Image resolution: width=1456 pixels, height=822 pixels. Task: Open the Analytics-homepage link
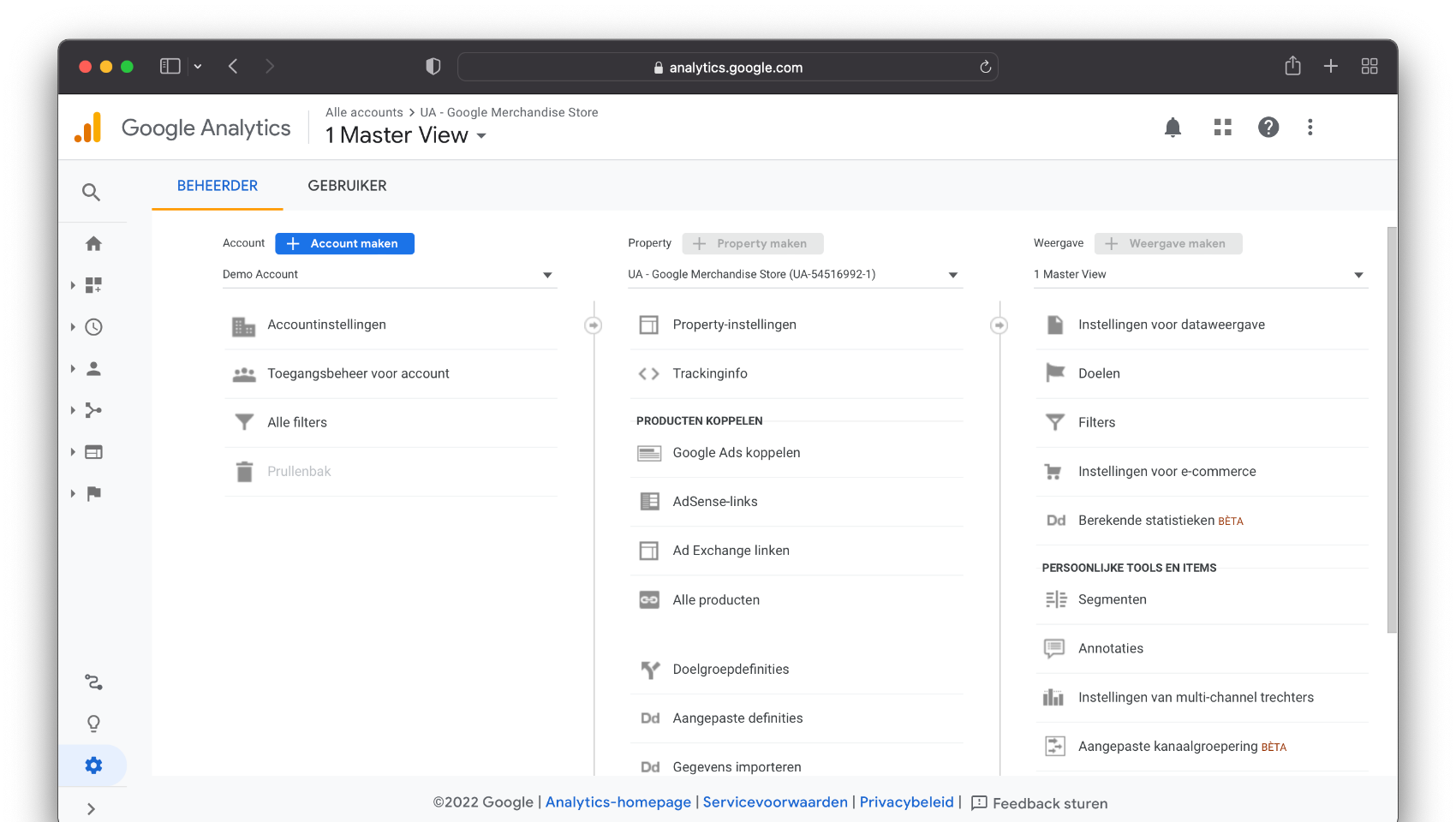pos(618,802)
